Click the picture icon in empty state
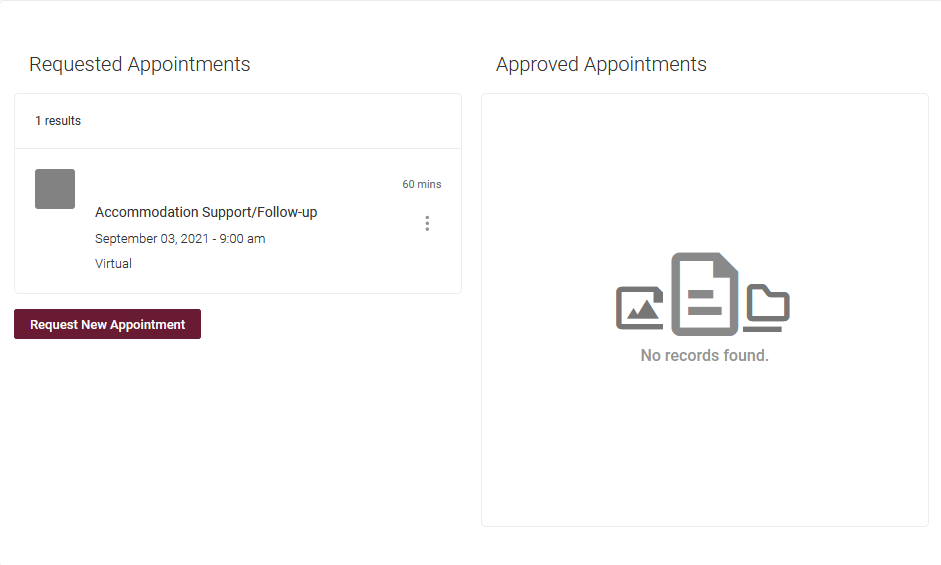The image size is (941, 565). tap(639, 308)
